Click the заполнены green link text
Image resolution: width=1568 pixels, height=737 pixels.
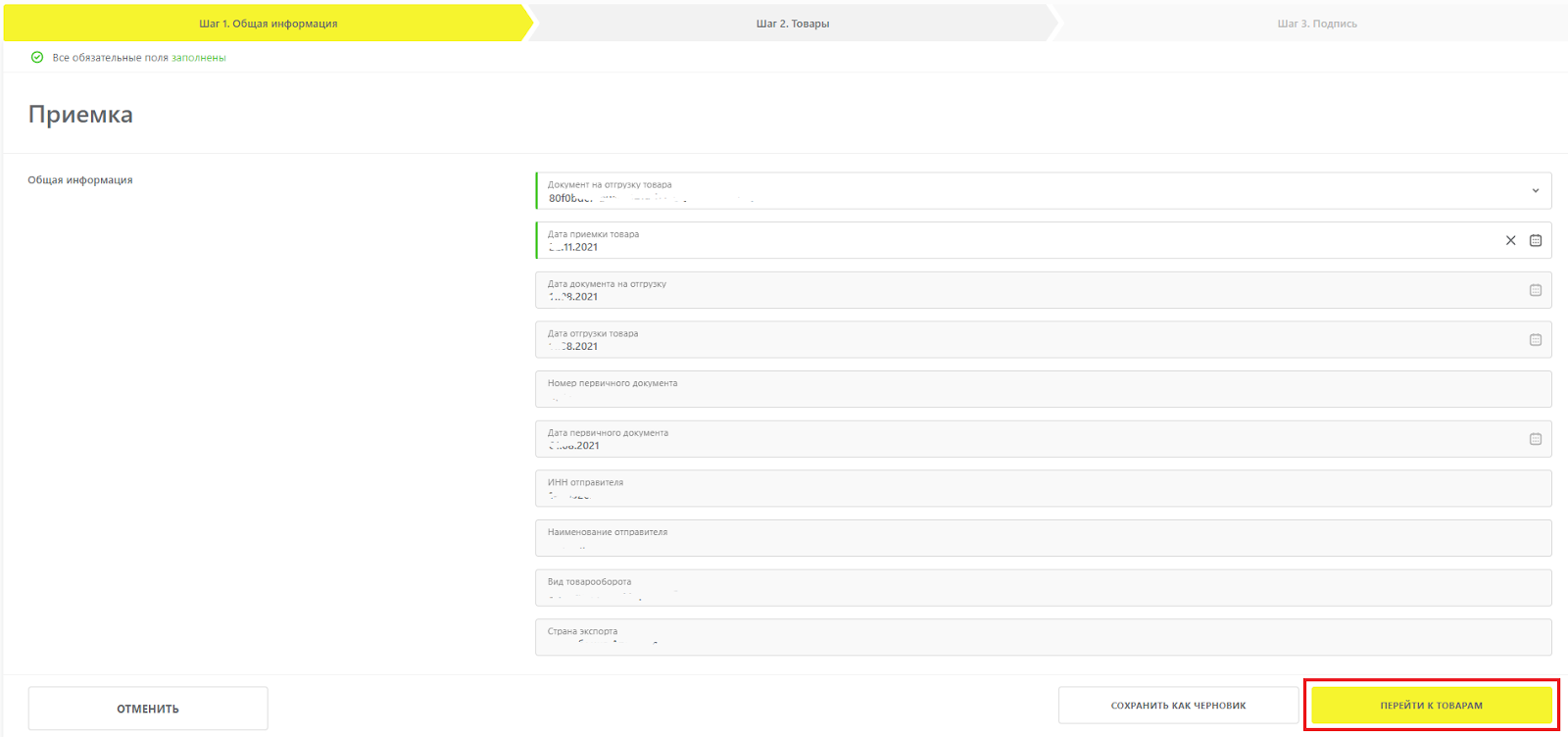(x=199, y=58)
